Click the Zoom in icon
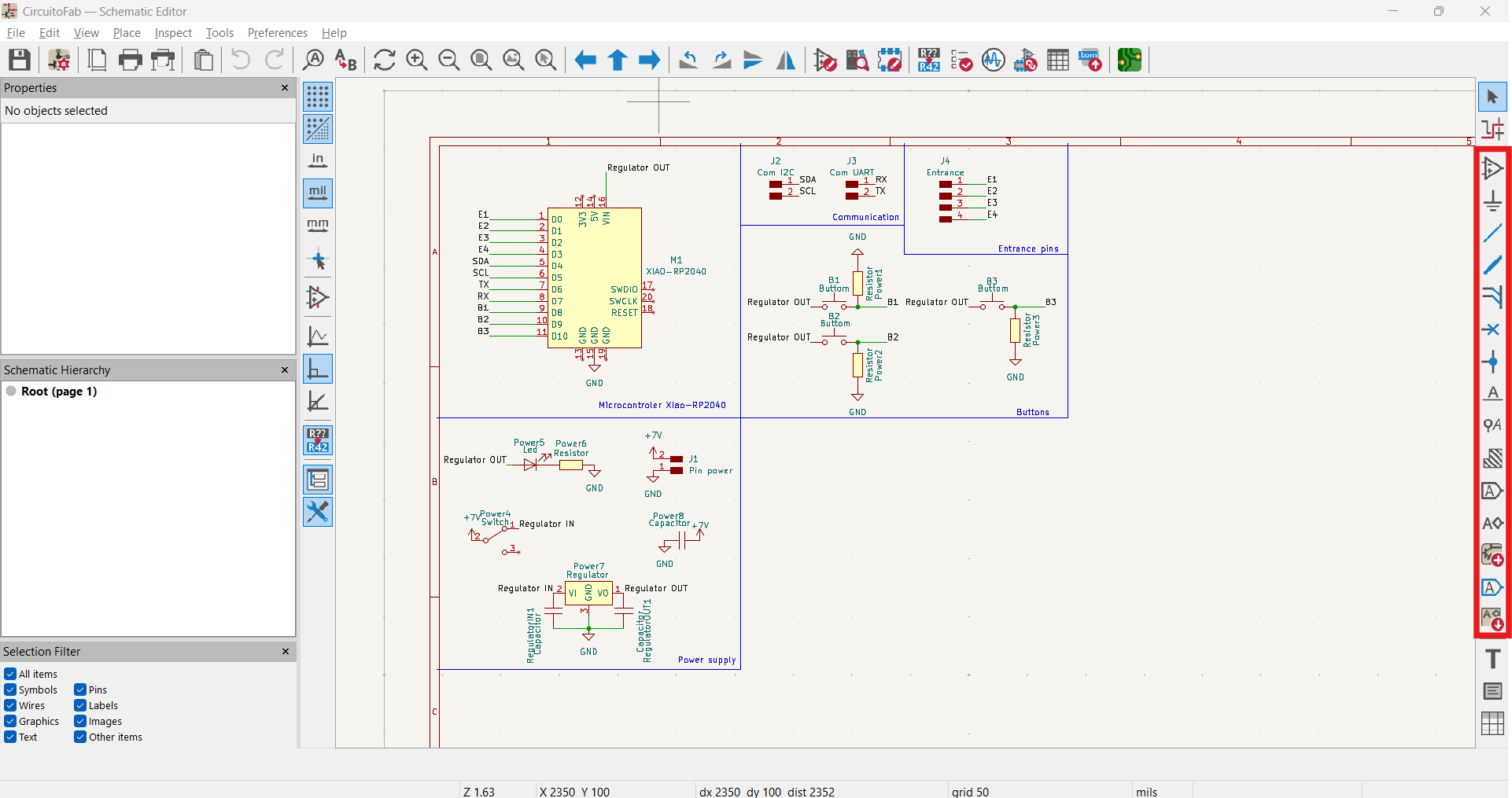This screenshot has width=1512, height=798. coord(417,60)
